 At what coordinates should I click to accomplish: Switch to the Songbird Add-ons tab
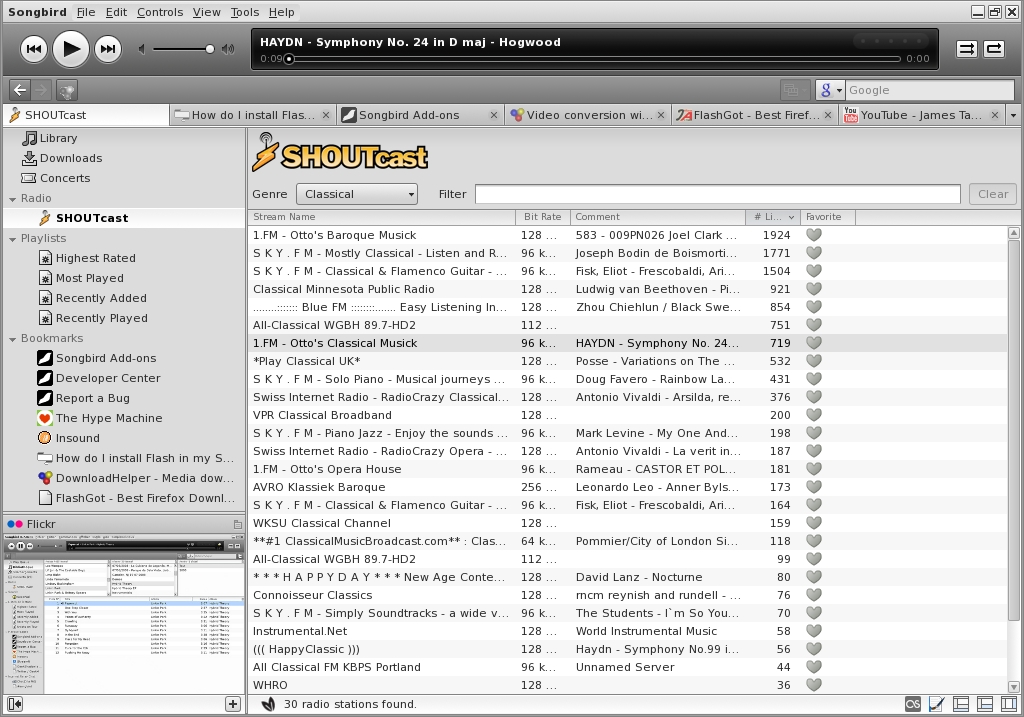click(420, 115)
